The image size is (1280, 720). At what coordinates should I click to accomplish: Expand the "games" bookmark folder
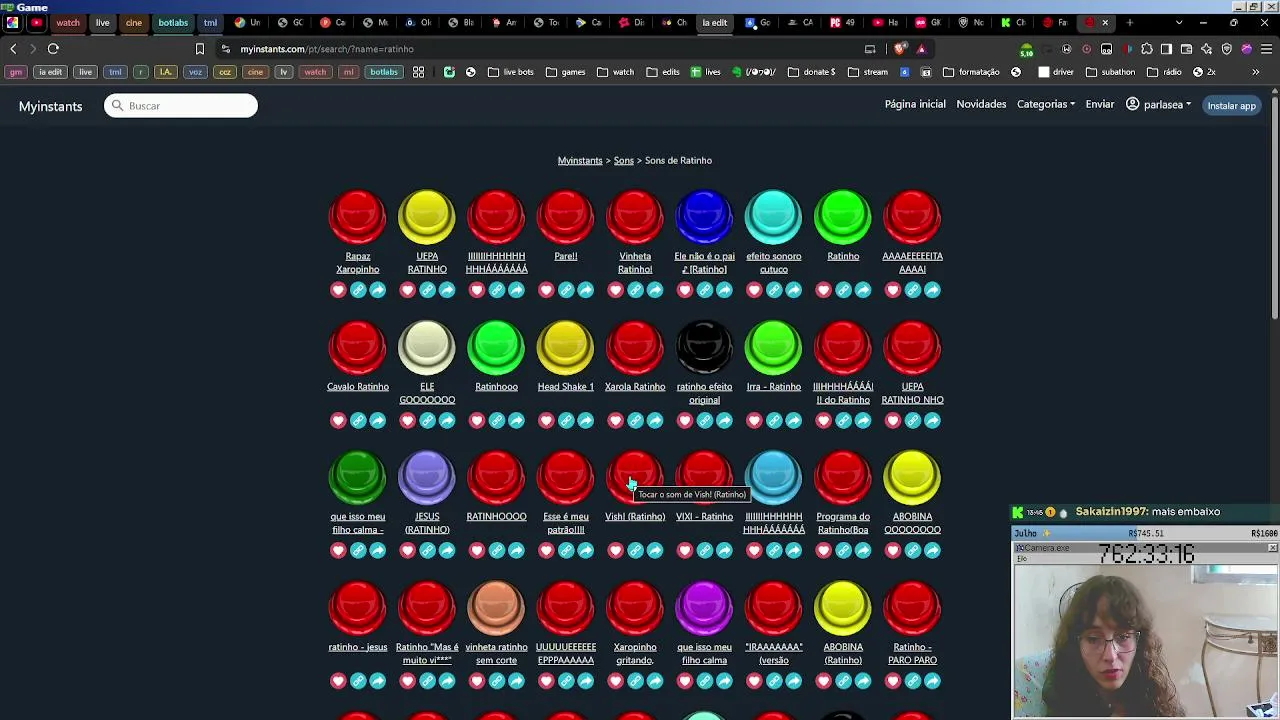coord(566,72)
